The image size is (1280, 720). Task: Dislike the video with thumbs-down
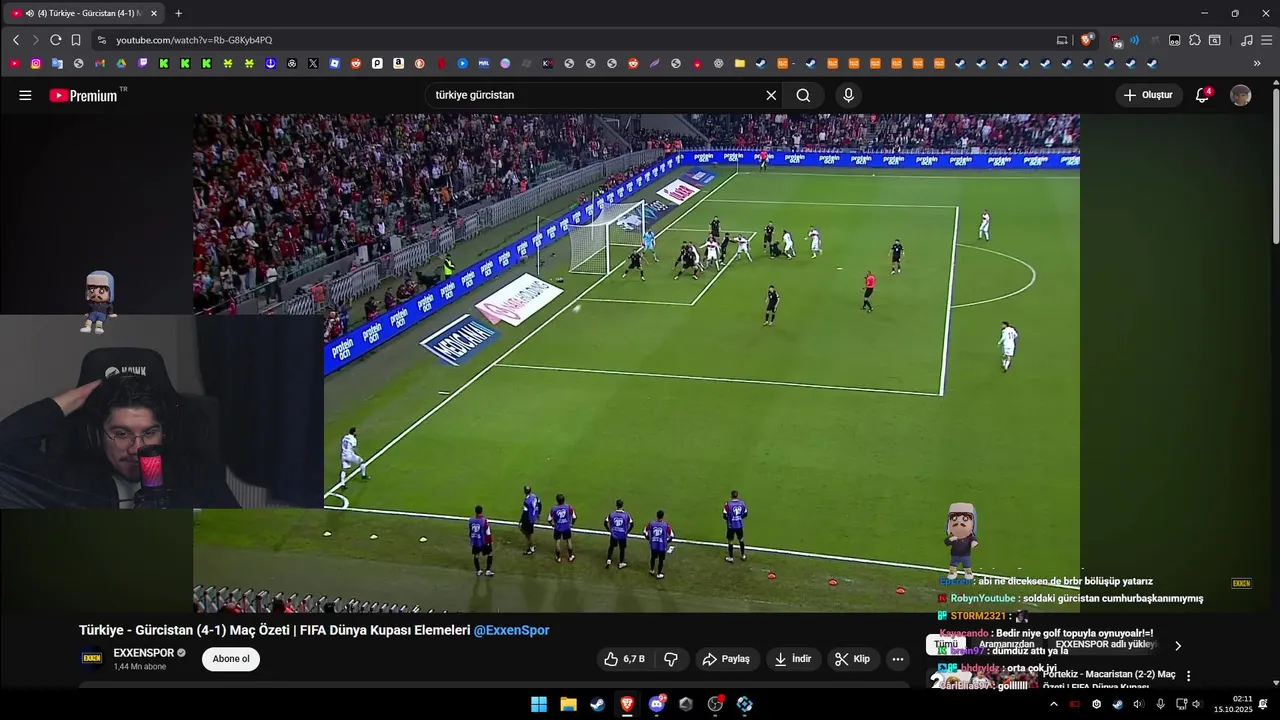pyautogui.click(x=671, y=659)
